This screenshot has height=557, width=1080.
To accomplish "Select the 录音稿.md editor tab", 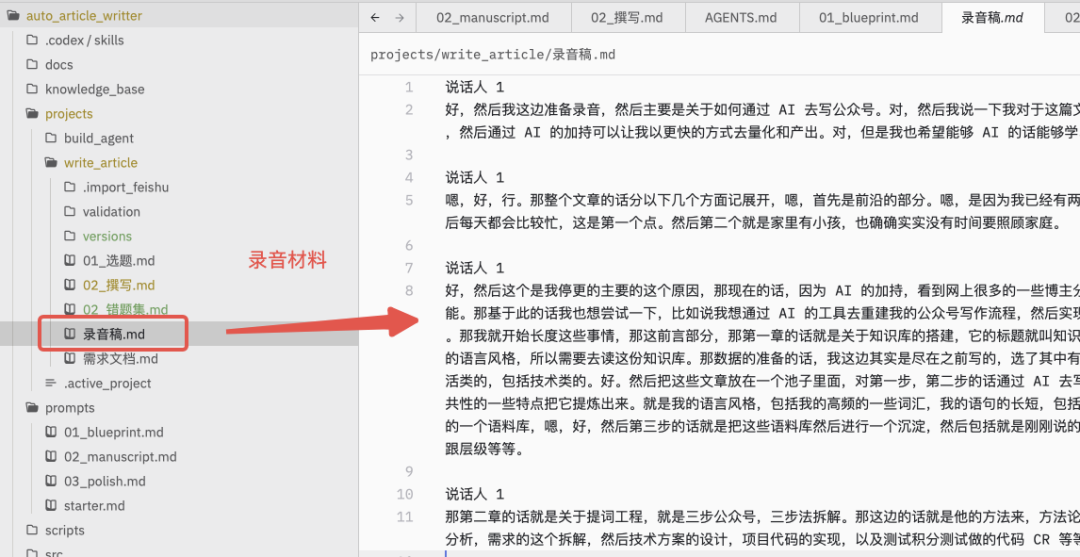I will tap(992, 18).
